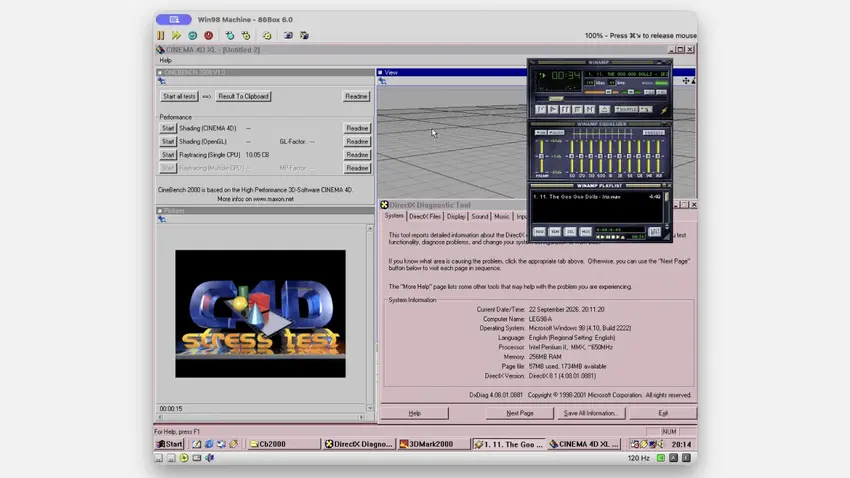Open Winamp playlist REM menu
This screenshot has height=478, width=850.
[555, 231]
